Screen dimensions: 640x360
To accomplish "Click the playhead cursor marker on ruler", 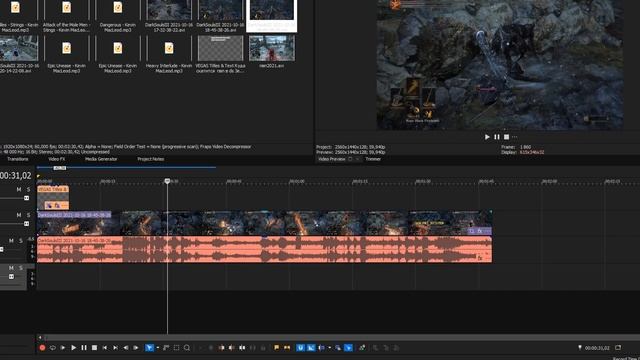I will (167, 181).
